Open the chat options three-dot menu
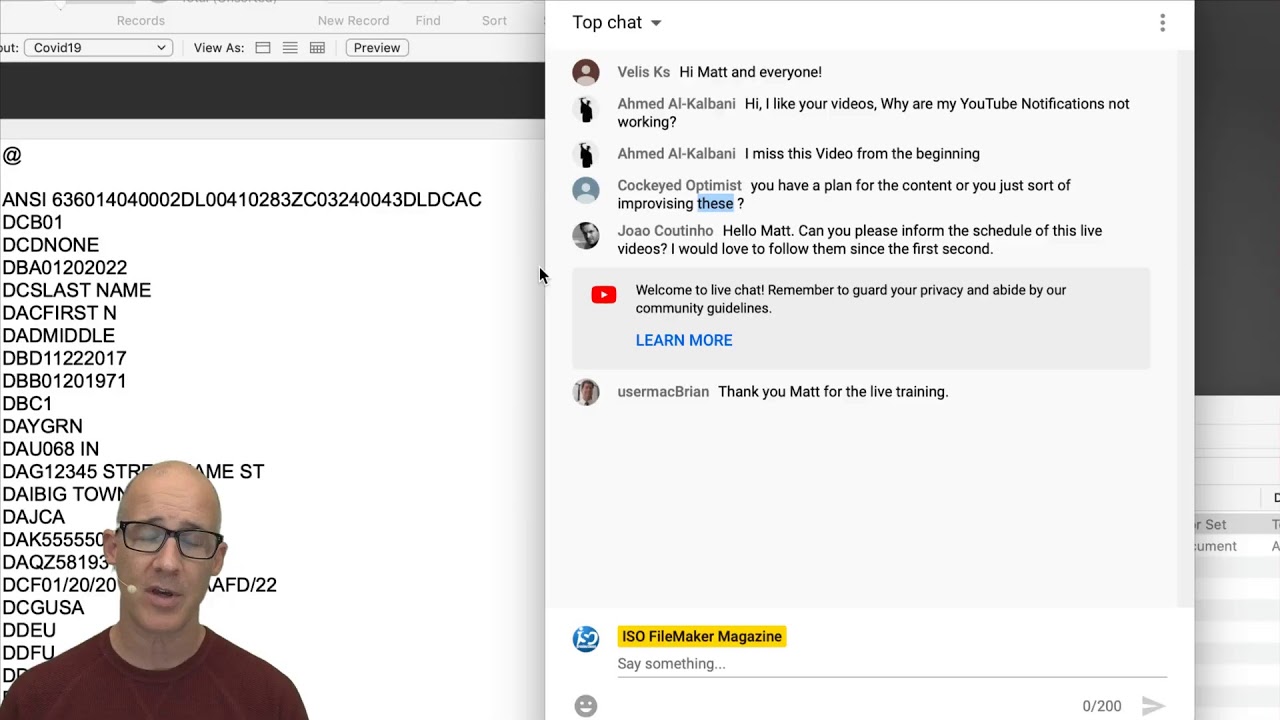Screen dimensions: 1280x720 [x=1162, y=23]
